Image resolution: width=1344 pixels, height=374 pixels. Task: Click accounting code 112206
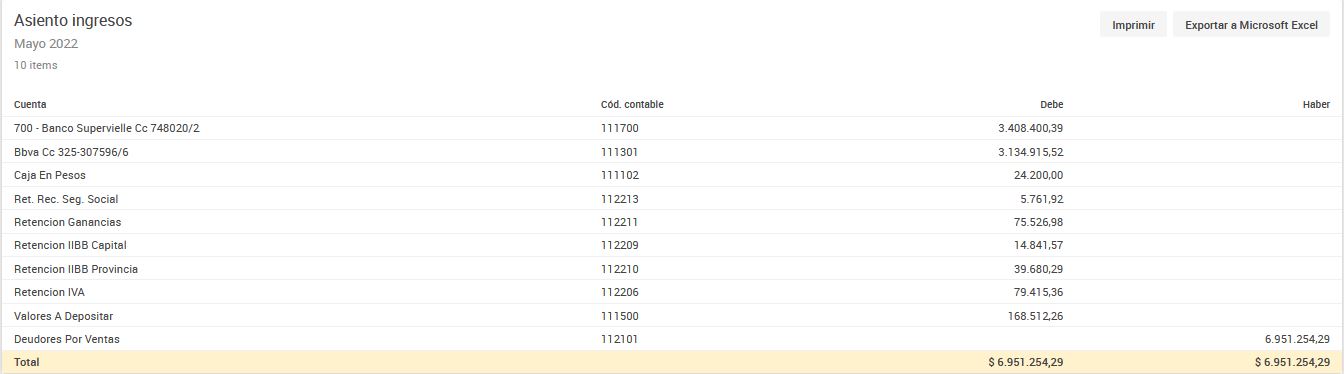coord(619,292)
